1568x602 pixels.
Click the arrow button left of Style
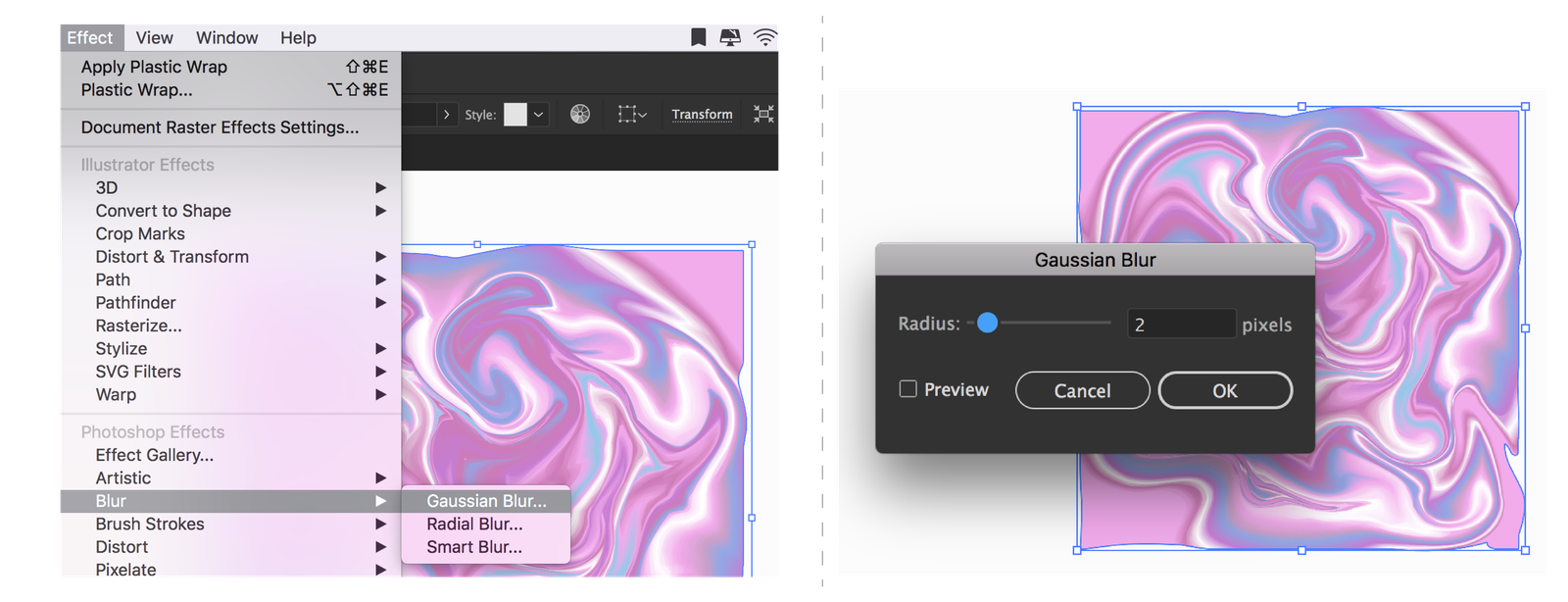(447, 115)
